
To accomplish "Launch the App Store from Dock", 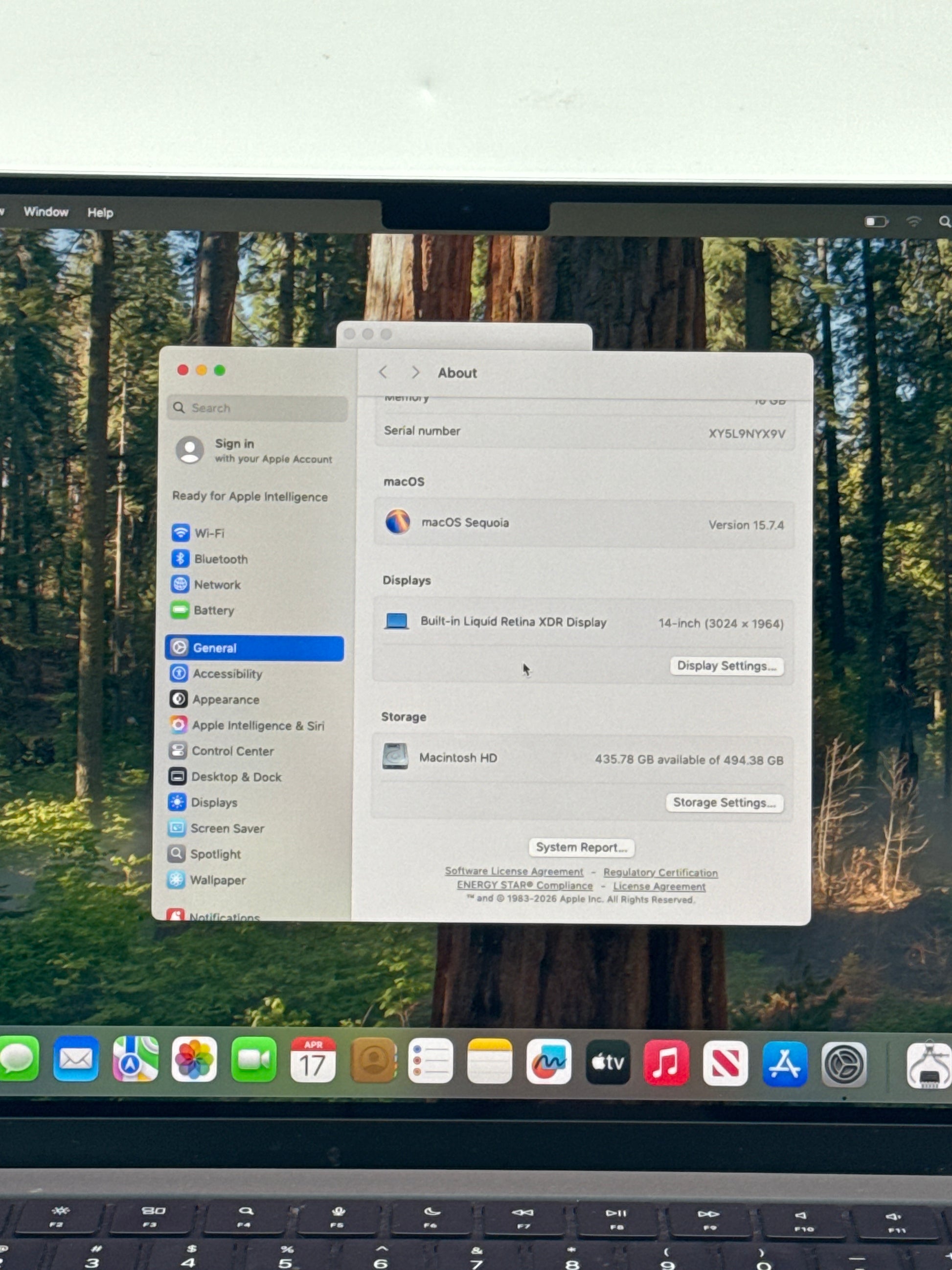I will click(x=784, y=1064).
